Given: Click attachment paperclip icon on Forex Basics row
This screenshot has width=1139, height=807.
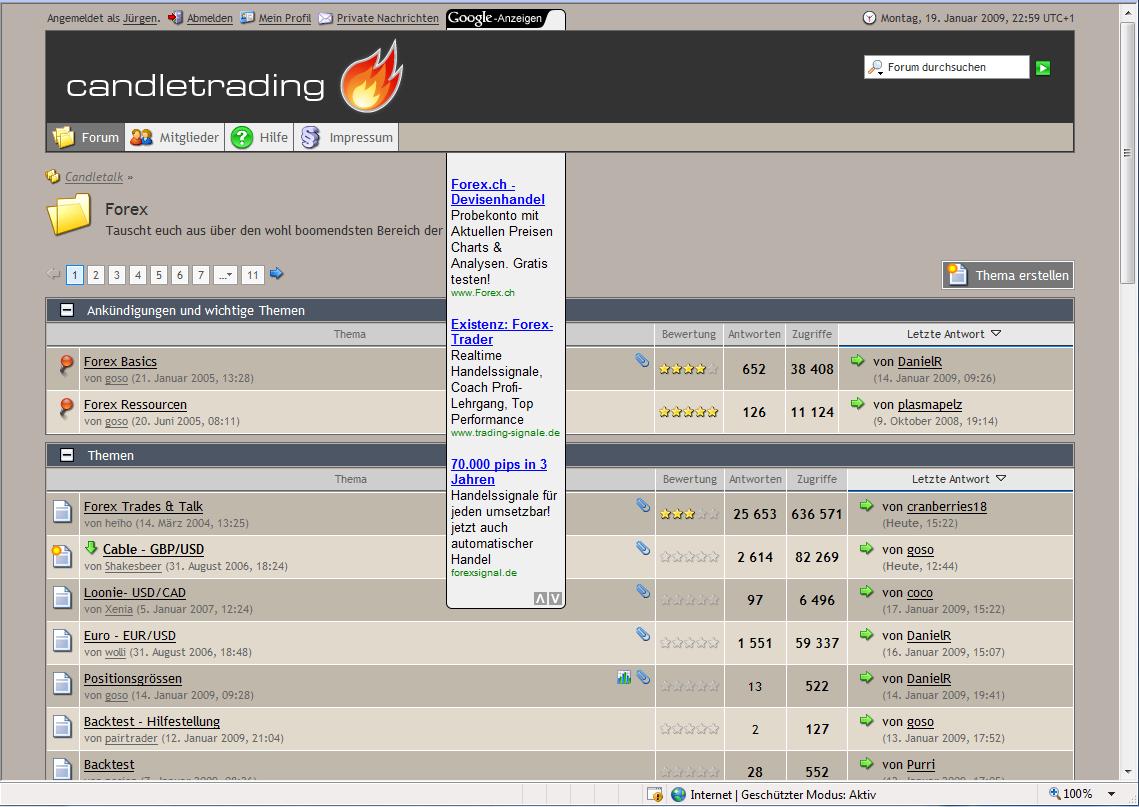Looking at the screenshot, I should 642,361.
